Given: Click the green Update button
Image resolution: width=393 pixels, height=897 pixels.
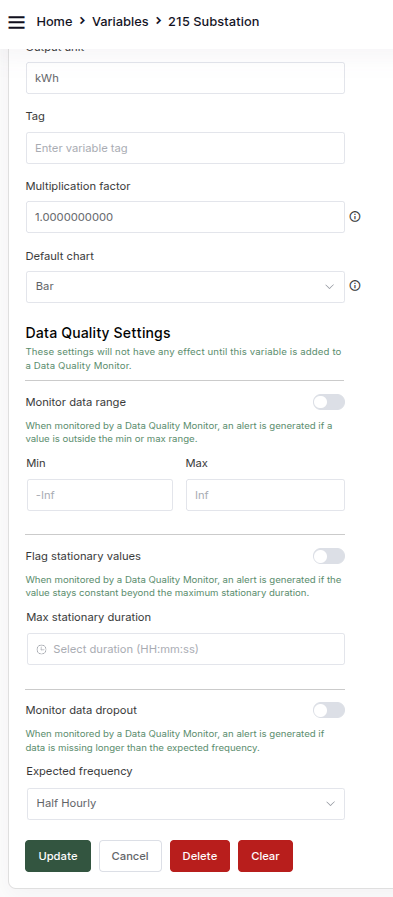Looking at the screenshot, I should 58,856.
